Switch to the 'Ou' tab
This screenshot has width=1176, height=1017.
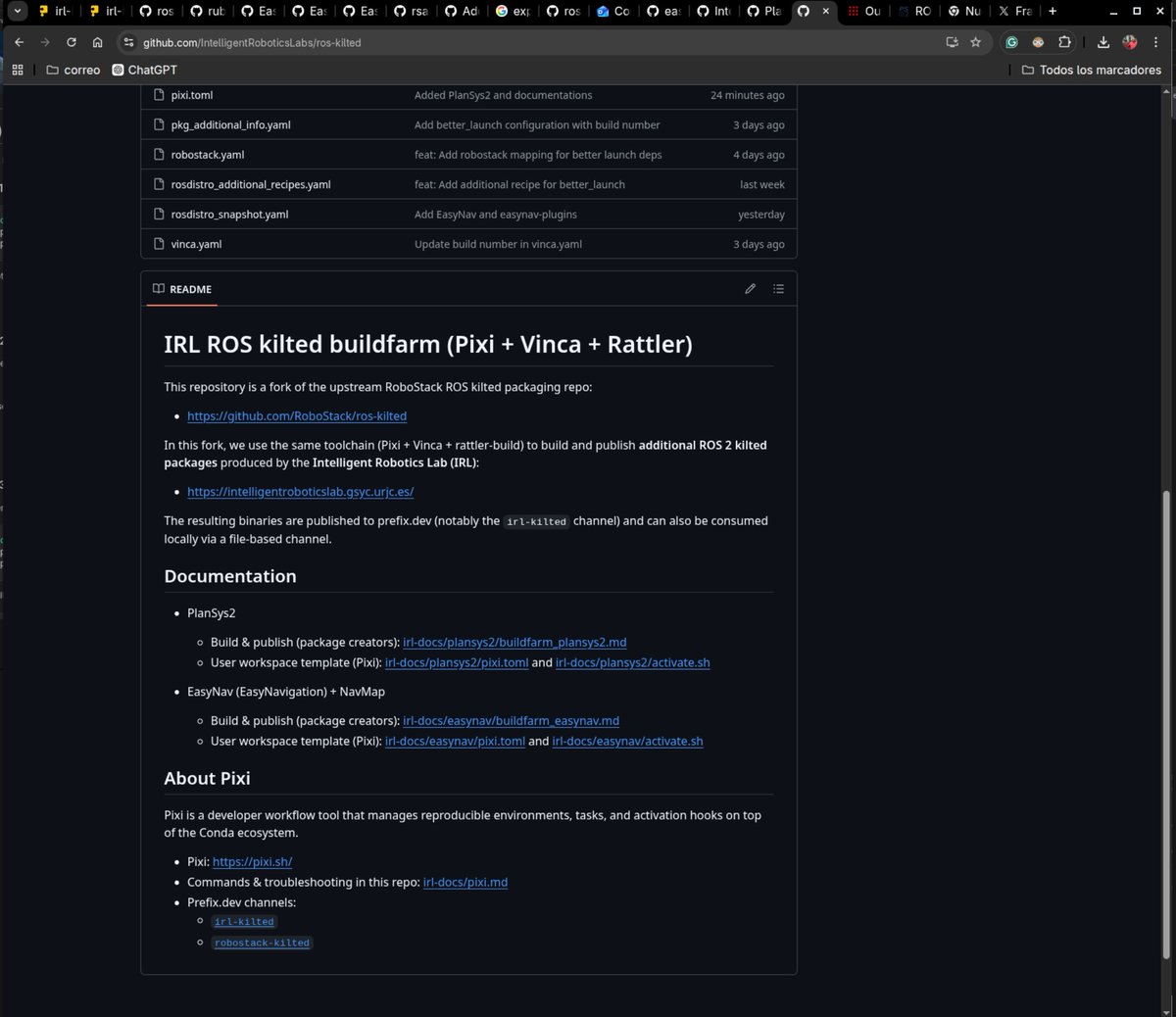(x=864, y=12)
